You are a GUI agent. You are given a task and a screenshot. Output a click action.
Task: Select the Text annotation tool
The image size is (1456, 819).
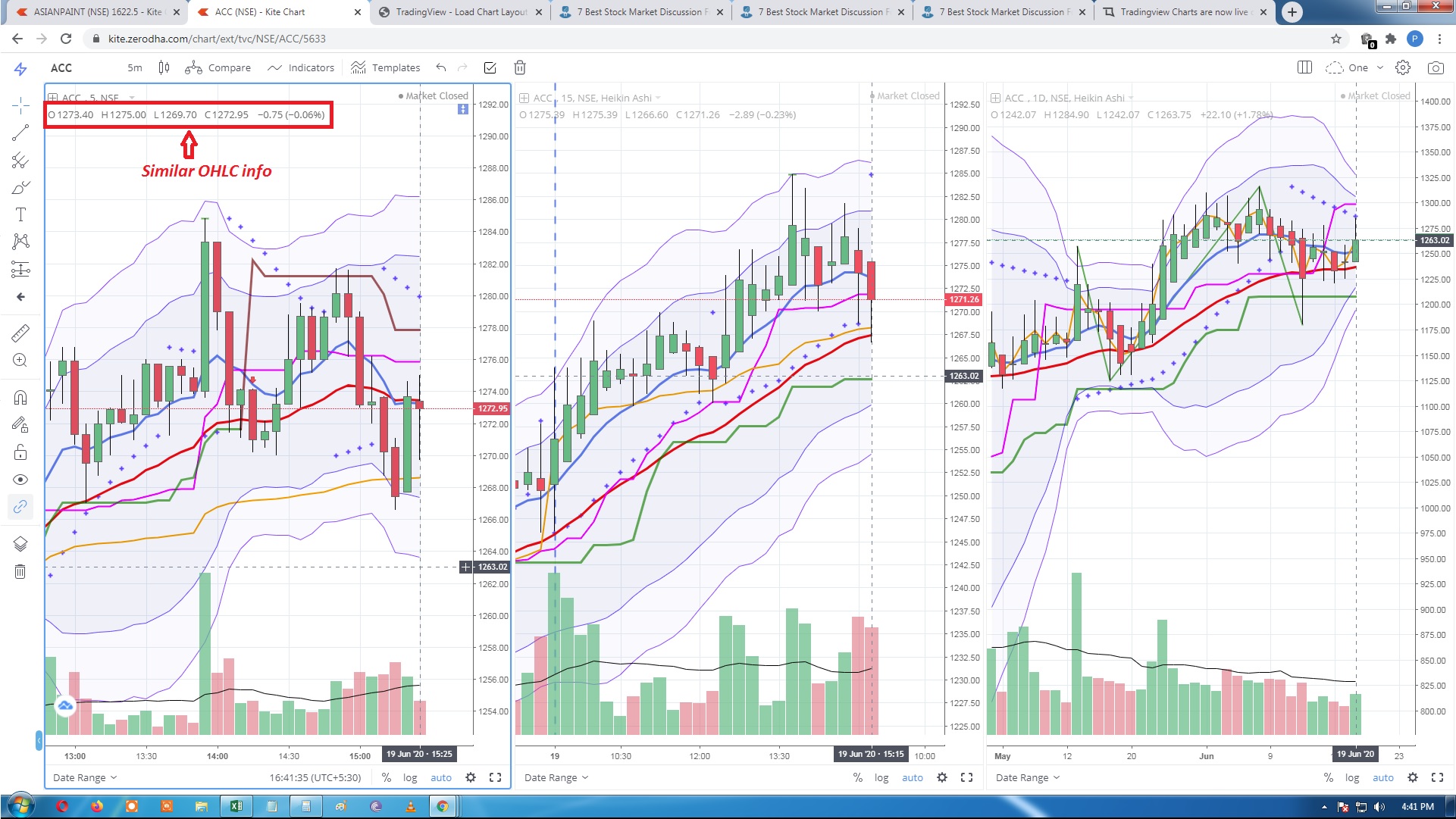[x=20, y=214]
